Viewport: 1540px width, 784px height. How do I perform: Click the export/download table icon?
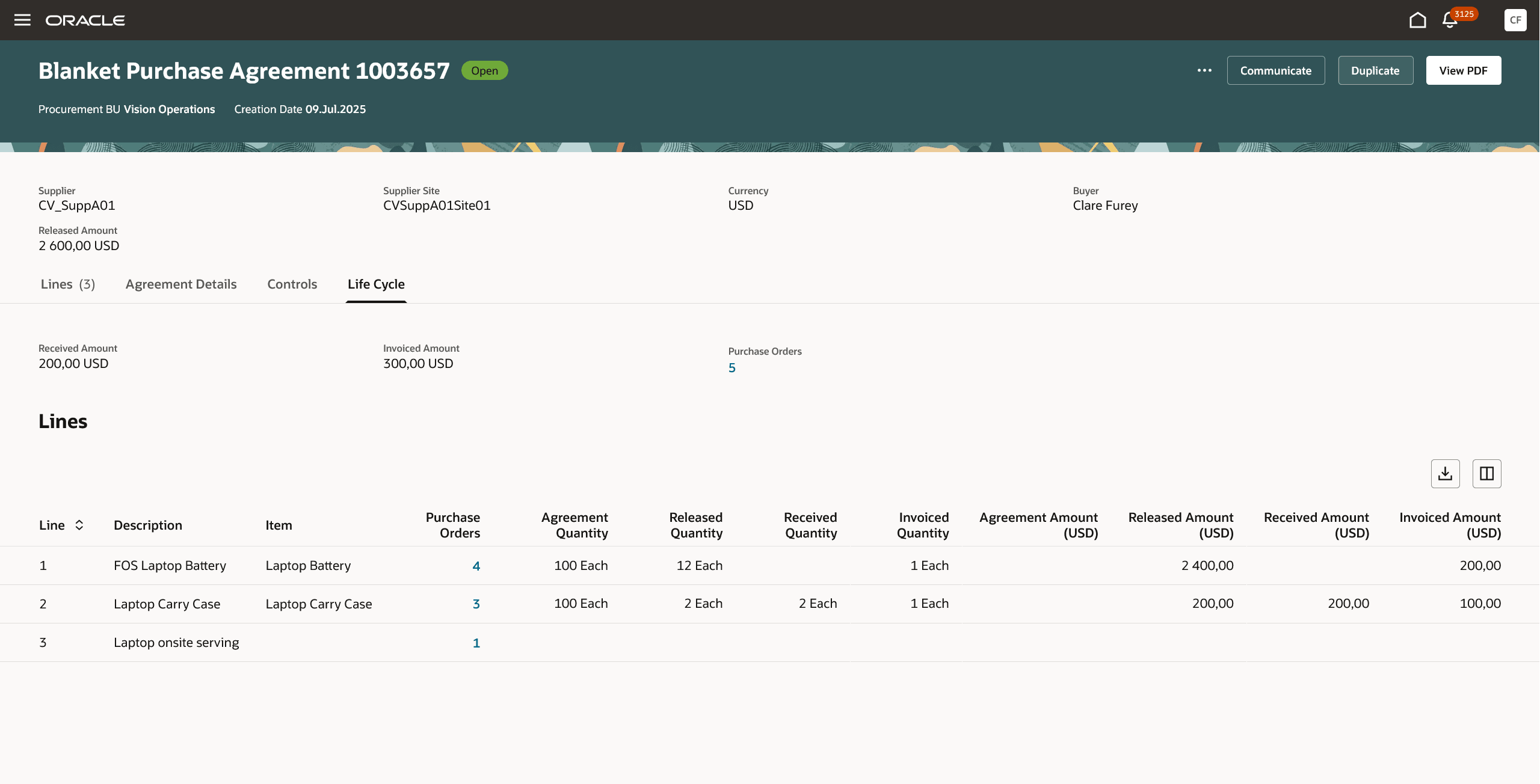coord(1445,474)
